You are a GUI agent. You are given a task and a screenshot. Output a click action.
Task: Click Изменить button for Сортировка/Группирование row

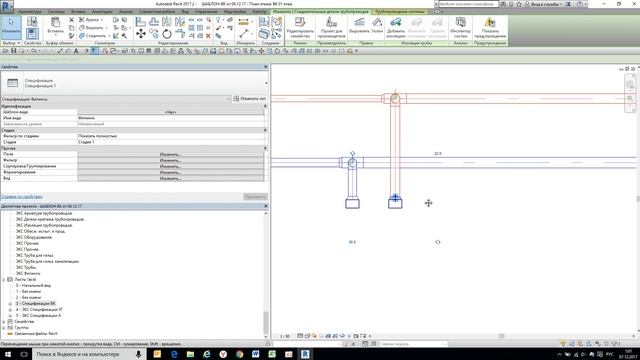tap(170, 166)
